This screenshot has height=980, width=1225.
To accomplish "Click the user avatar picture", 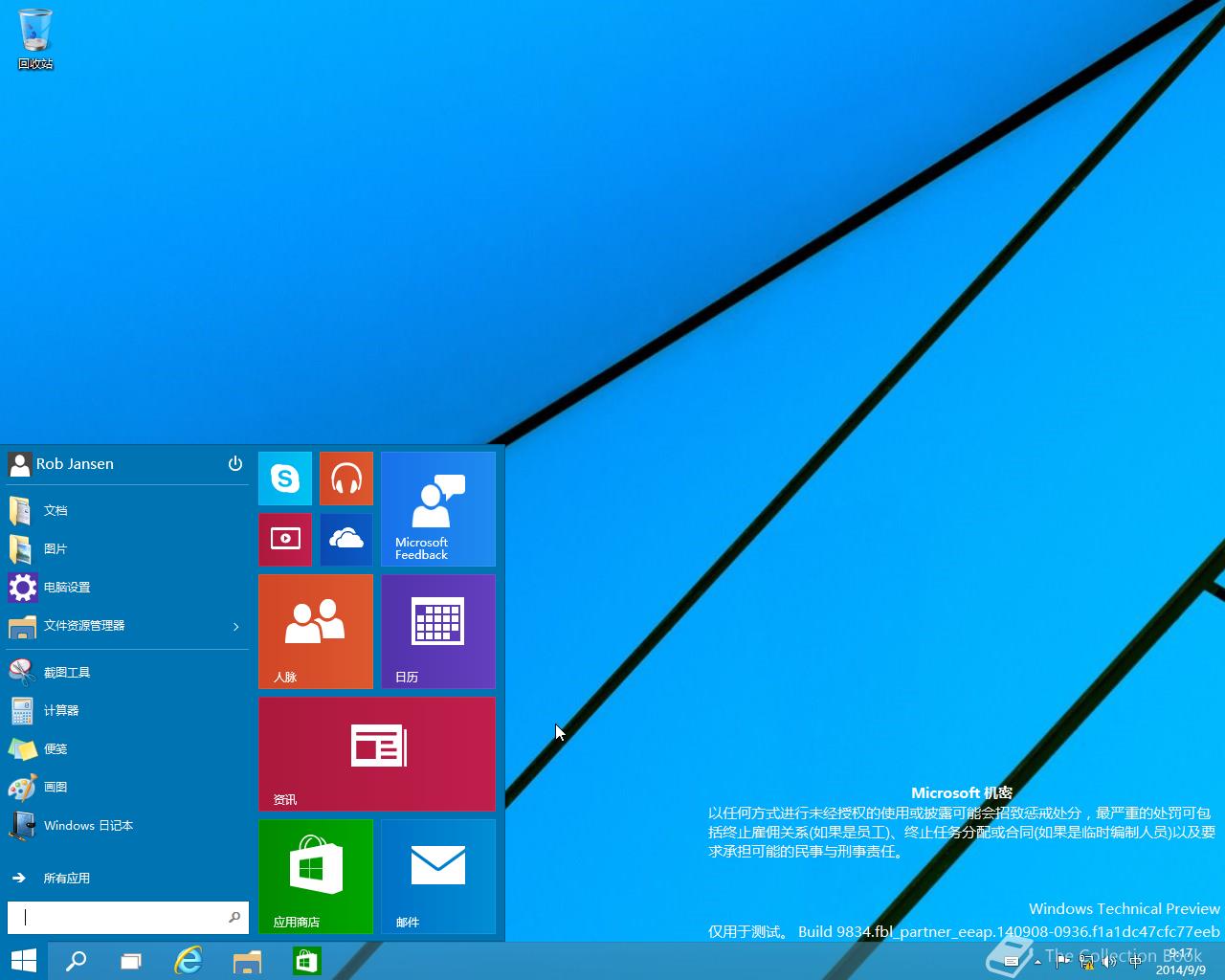I will 19,464.
